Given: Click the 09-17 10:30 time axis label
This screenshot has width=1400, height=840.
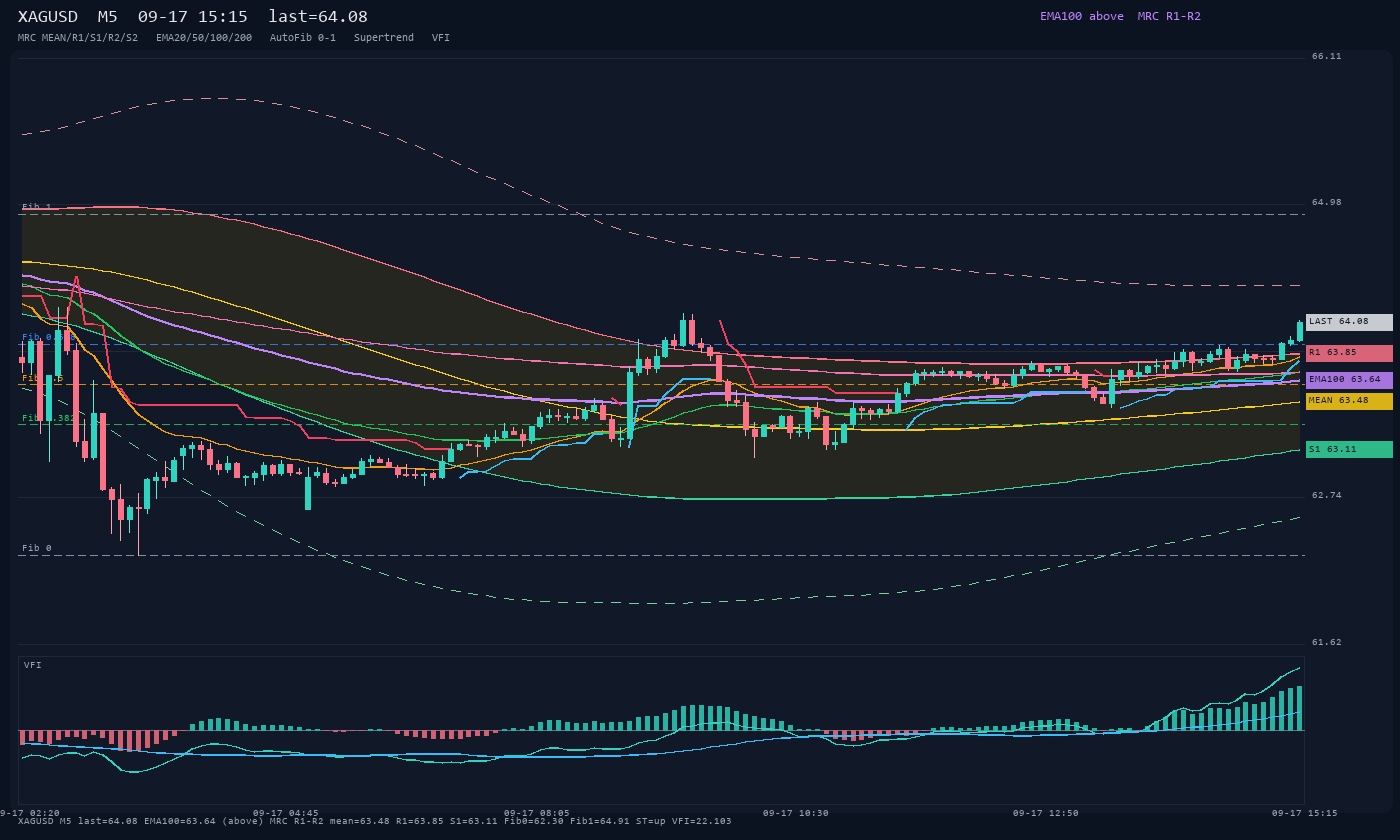Looking at the screenshot, I should click(796, 813).
